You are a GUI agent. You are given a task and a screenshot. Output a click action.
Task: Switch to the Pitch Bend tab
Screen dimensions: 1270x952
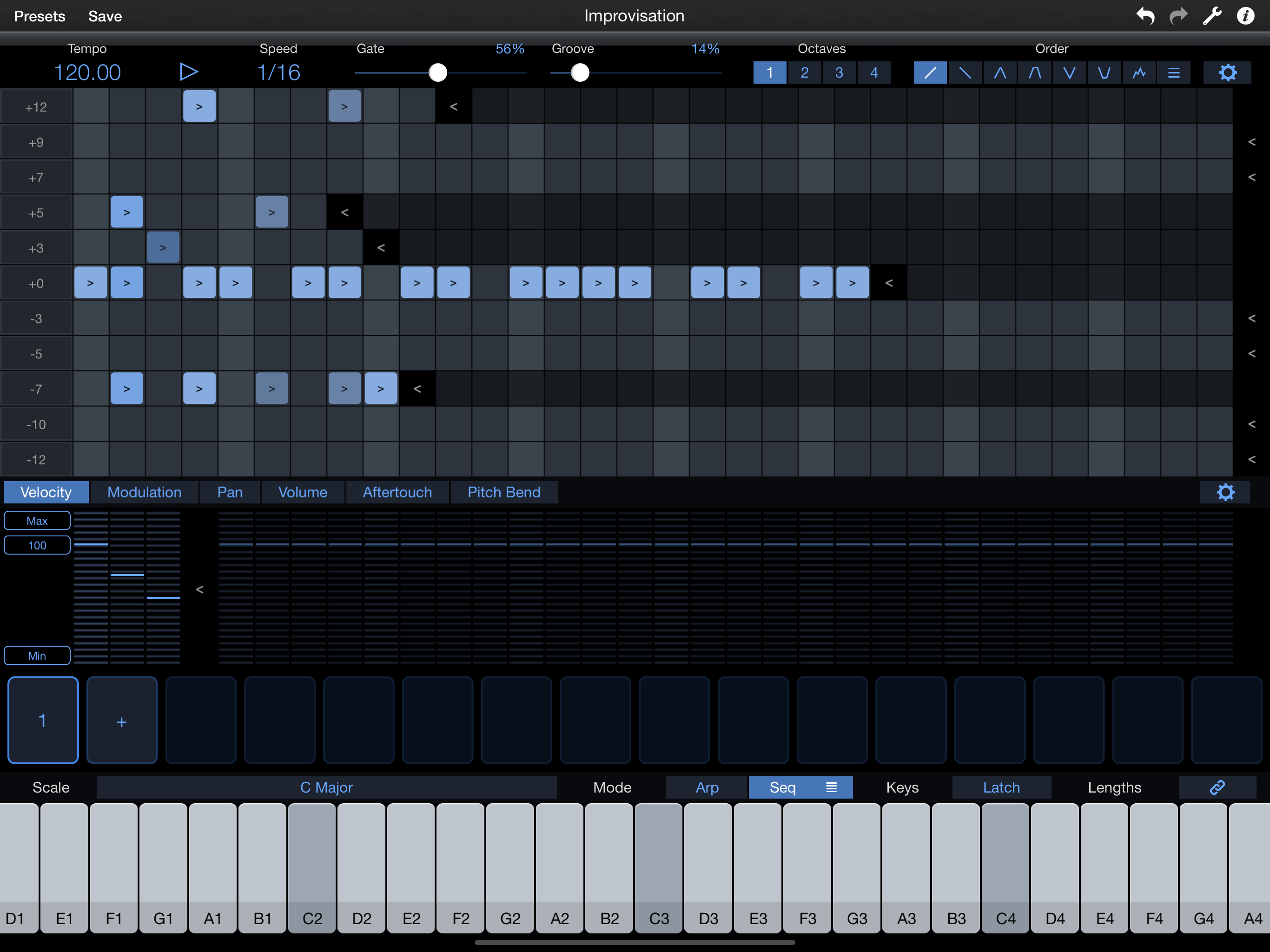point(503,492)
